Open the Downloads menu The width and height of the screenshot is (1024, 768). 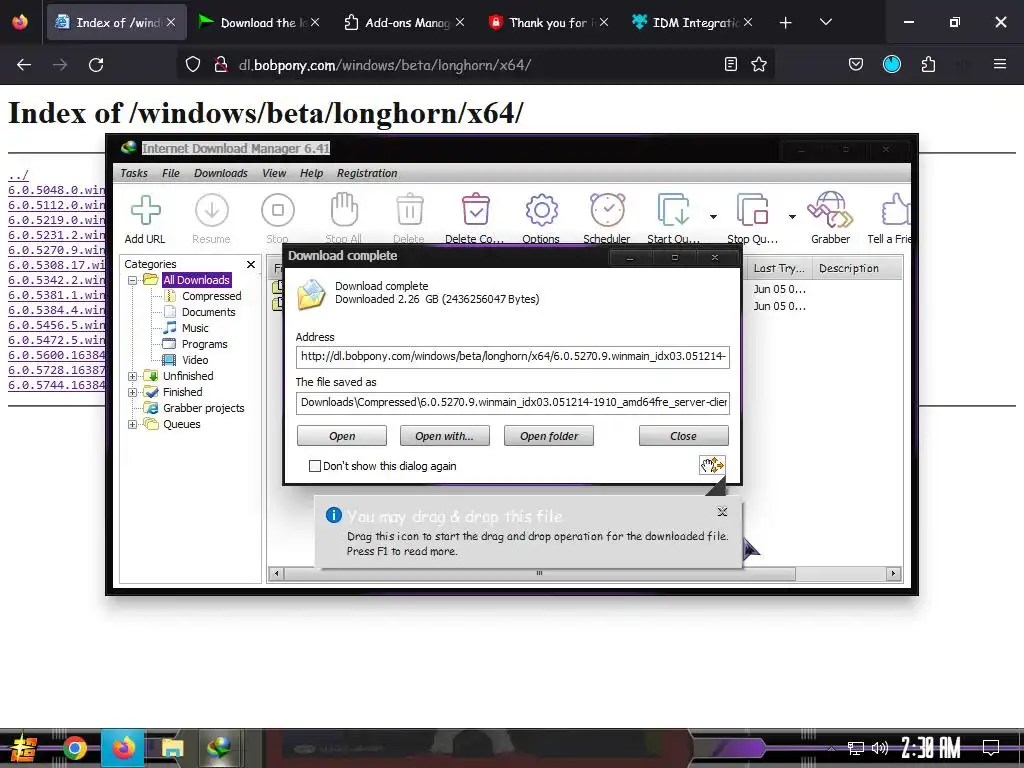point(221,173)
